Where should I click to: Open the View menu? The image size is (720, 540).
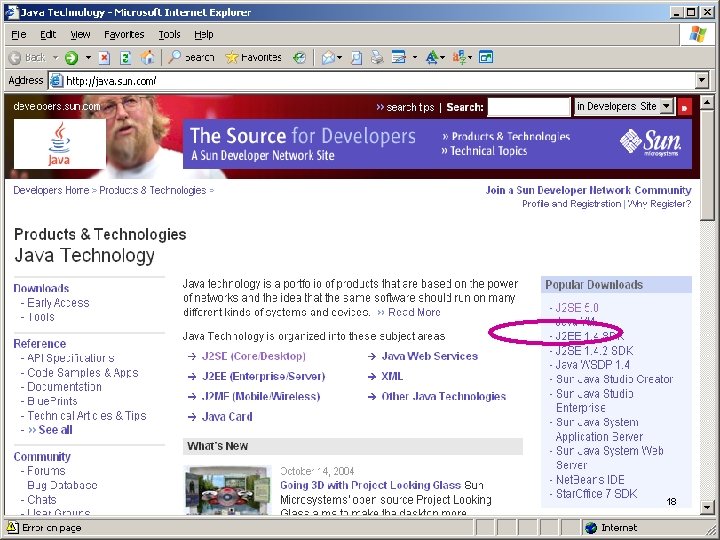coord(80,34)
